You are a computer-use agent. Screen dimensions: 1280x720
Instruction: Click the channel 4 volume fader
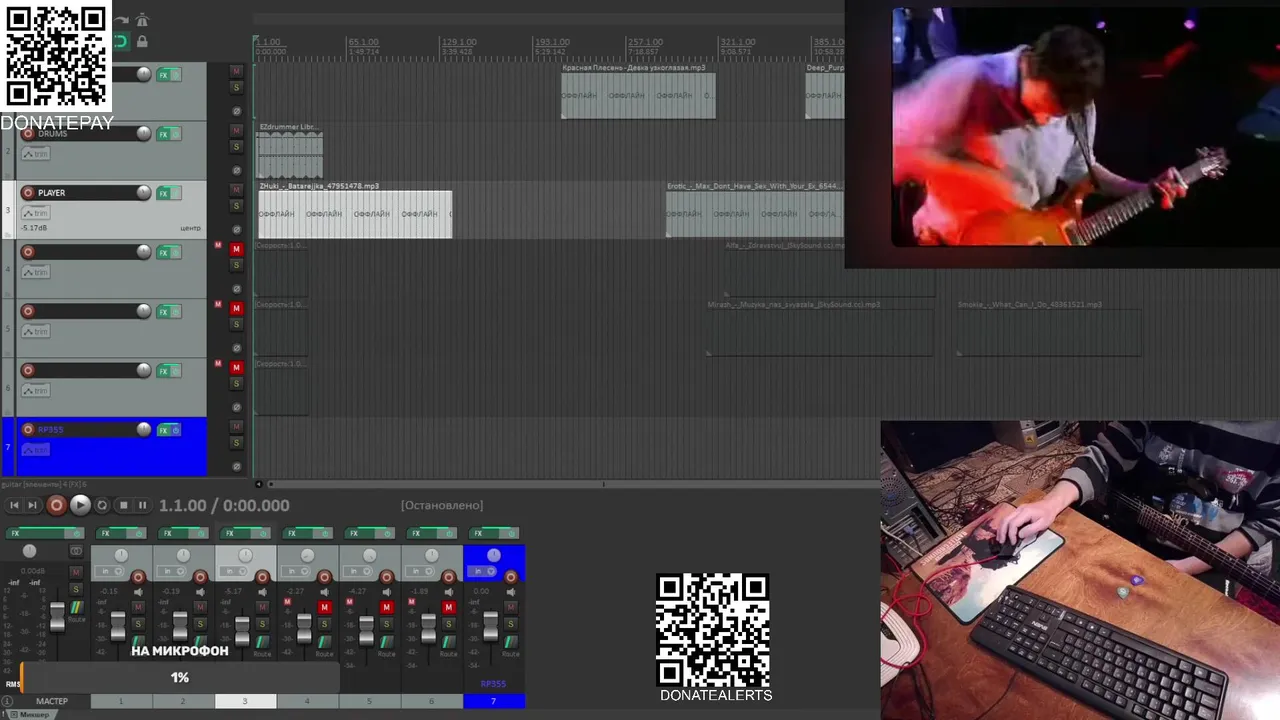point(304,628)
